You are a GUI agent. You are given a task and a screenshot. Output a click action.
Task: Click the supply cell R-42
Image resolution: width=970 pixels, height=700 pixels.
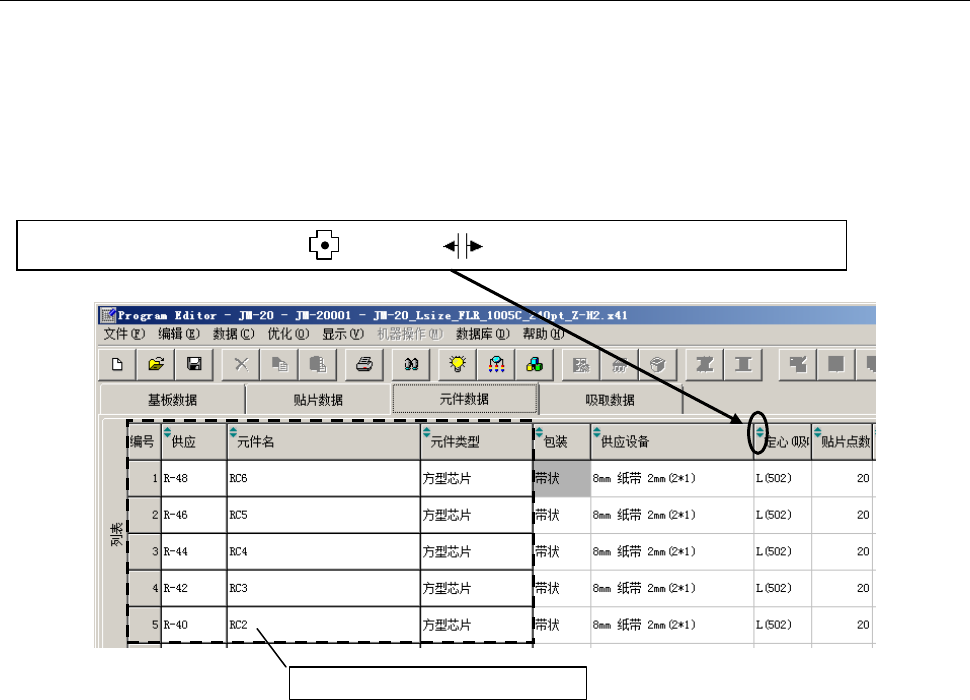(194, 588)
